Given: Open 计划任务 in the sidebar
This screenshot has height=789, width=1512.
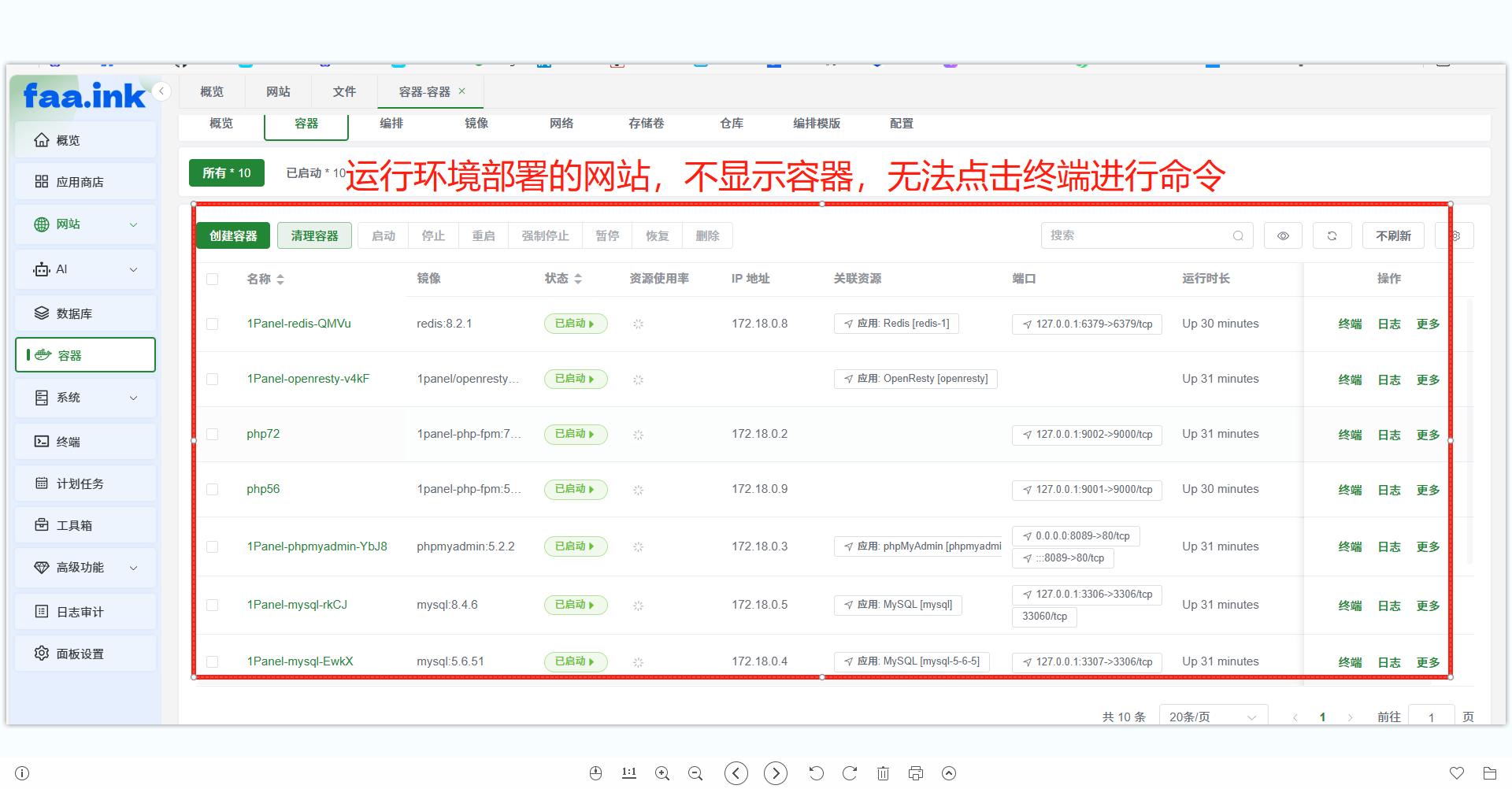Looking at the screenshot, I should point(85,483).
